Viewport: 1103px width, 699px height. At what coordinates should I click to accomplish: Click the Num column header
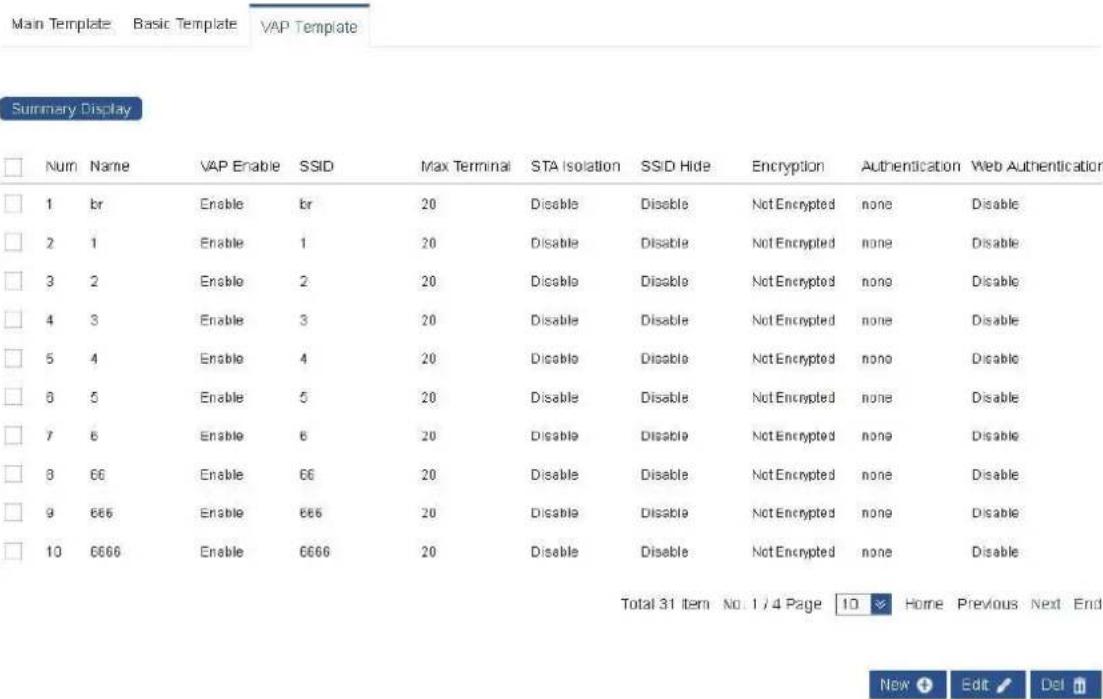point(60,167)
